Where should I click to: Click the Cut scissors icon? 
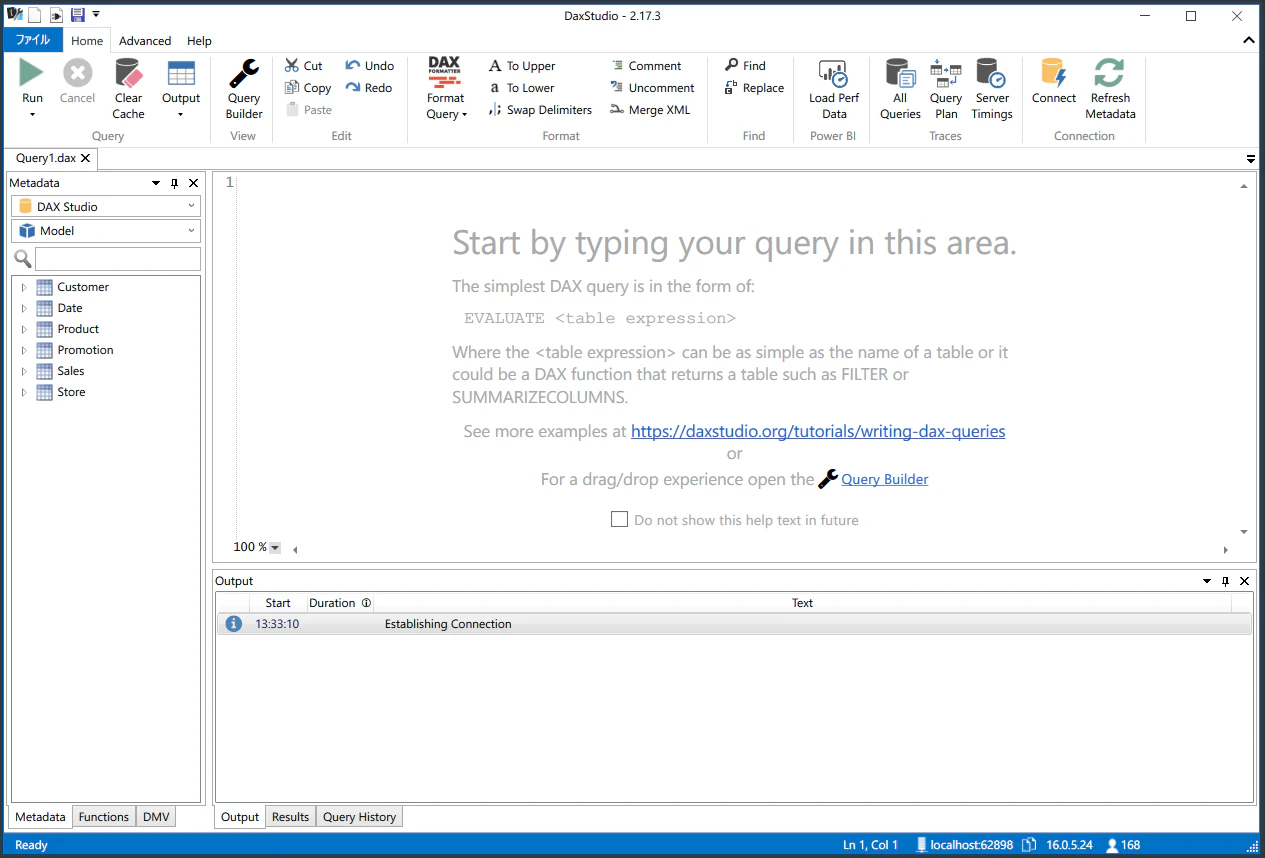click(292, 66)
